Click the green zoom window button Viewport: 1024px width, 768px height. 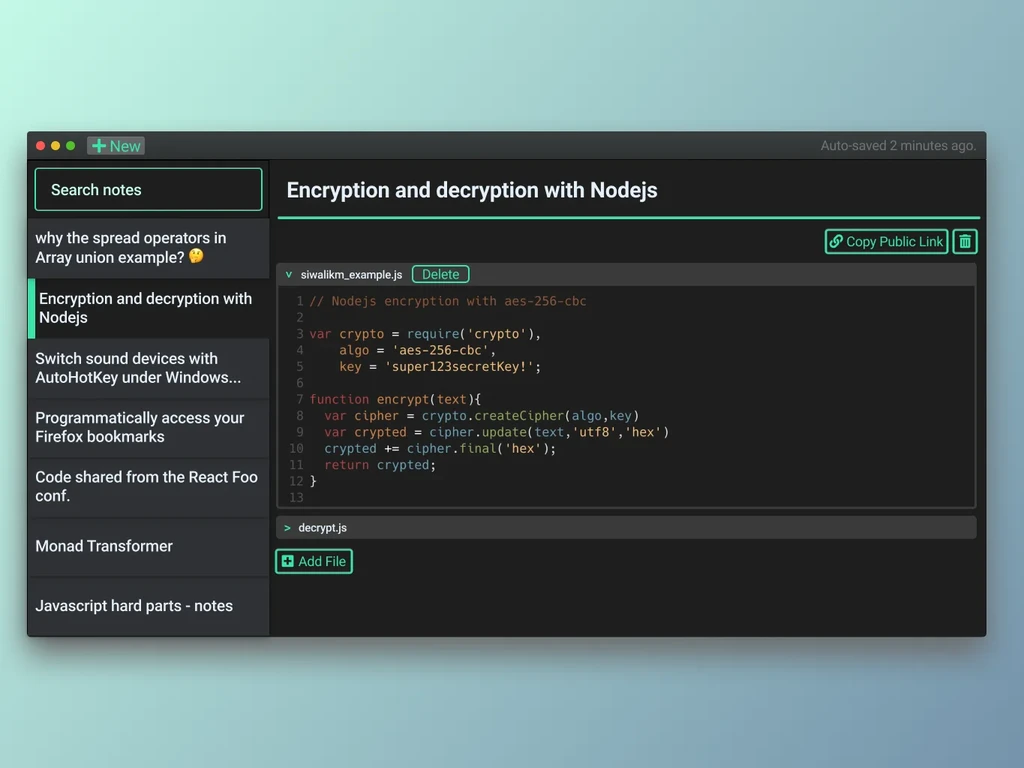(x=71, y=146)
